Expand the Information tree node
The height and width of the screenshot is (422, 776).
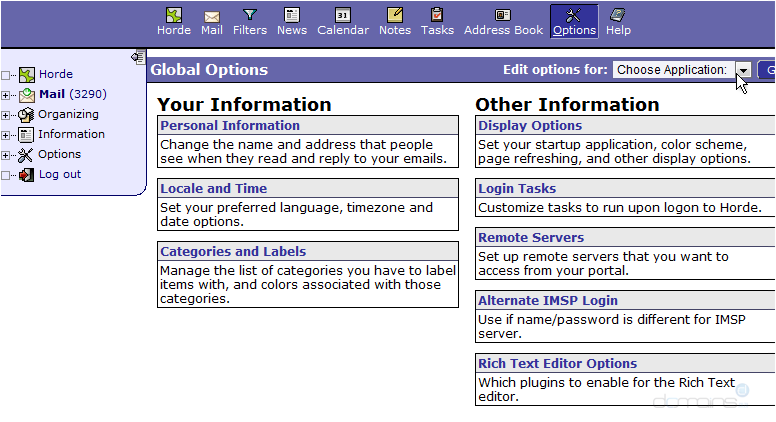[7, 135]
